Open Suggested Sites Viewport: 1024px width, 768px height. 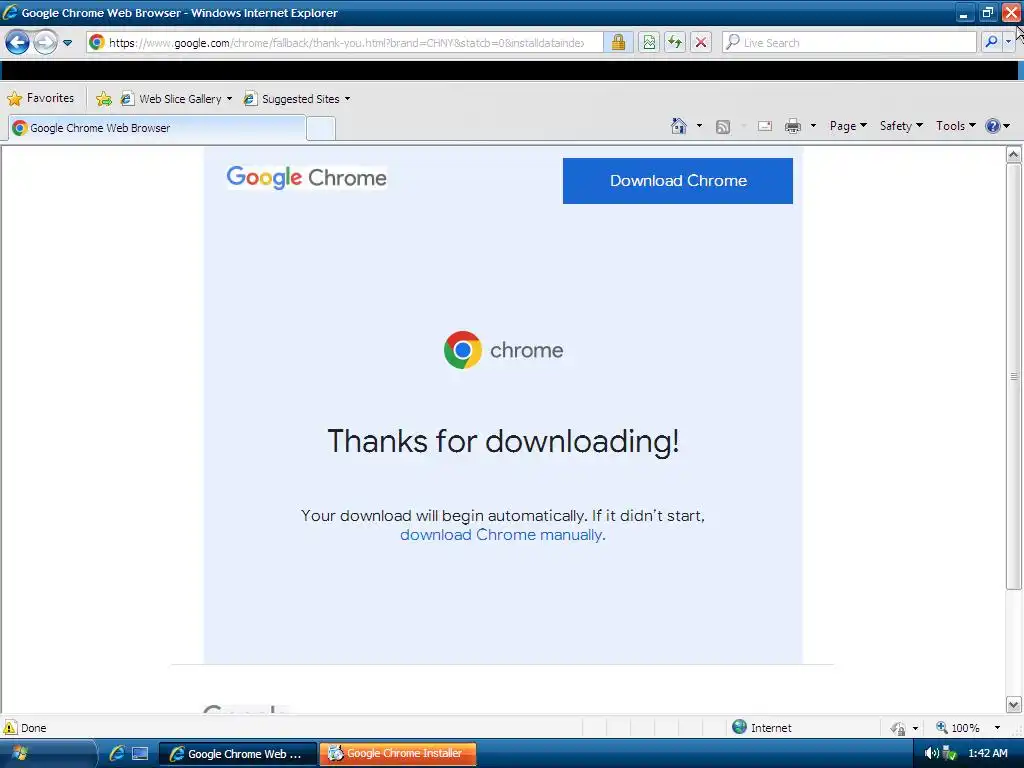click(x=292, y=99)
